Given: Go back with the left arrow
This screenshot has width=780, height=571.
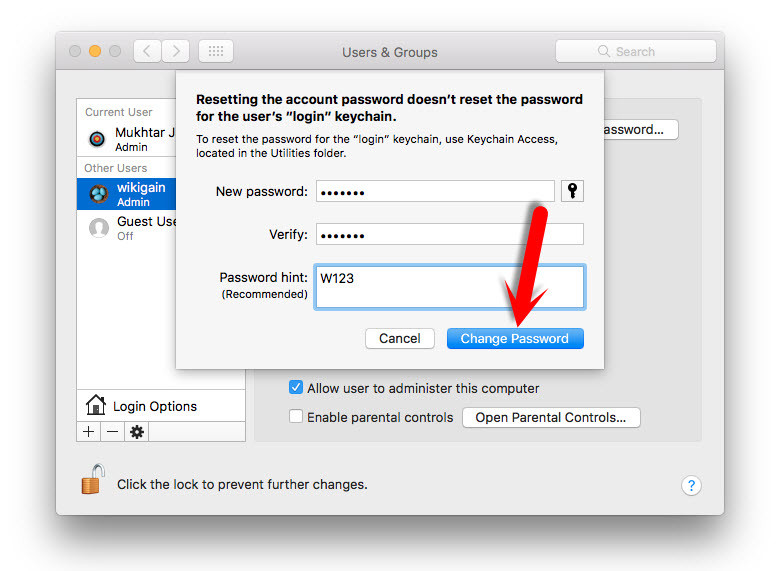Looking at the screenshot, I should [x=147, y=51].
